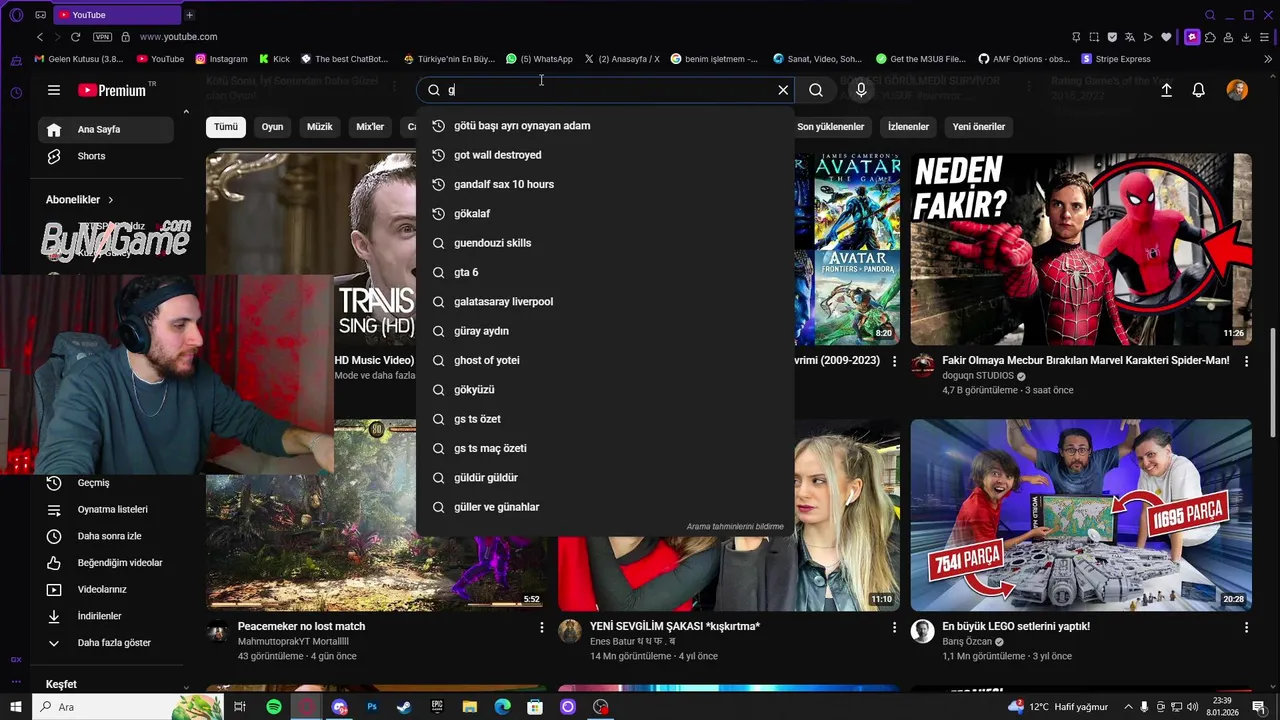Select the "Son yüklenenler" filter chip
The height and width of the screenshot is (720, 1280).
831,127
